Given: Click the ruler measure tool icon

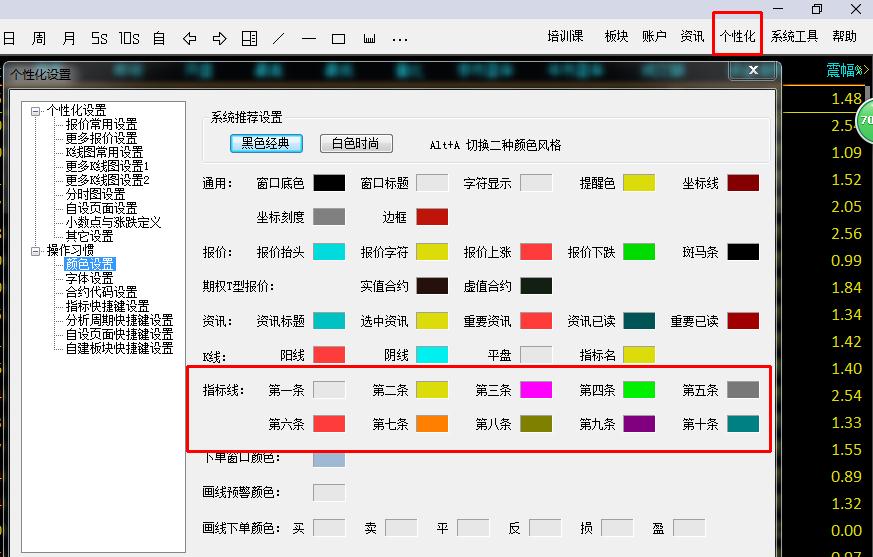Looking at the screenshot, I should [369, 39].
